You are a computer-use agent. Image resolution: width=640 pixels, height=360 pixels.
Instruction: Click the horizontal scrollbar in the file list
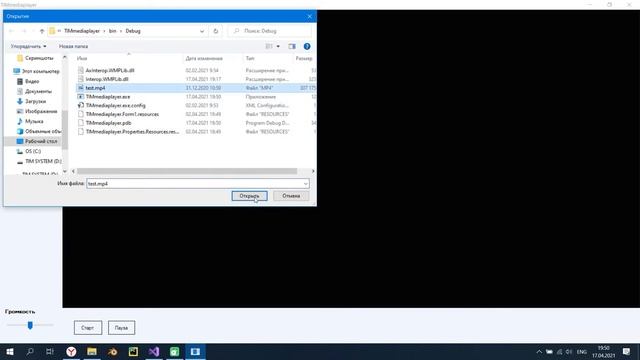[187, 171]
